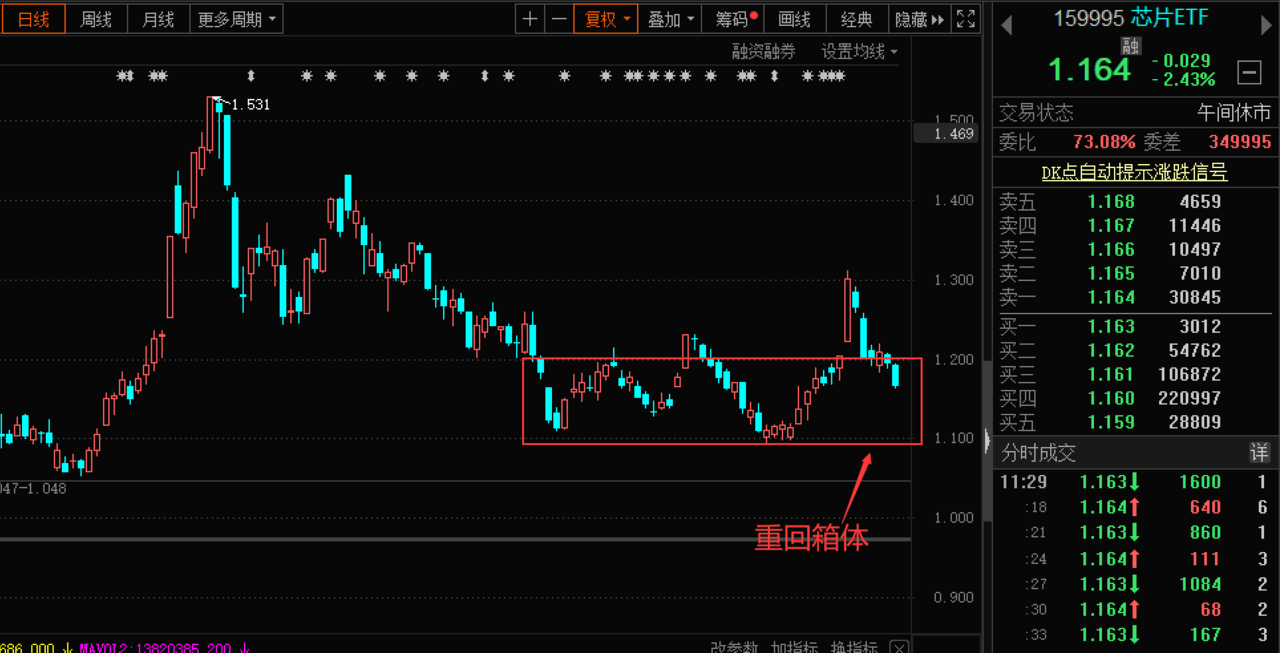Click 详 details button for tick trades
The image size is (1280, 653).
[1259, 453]
